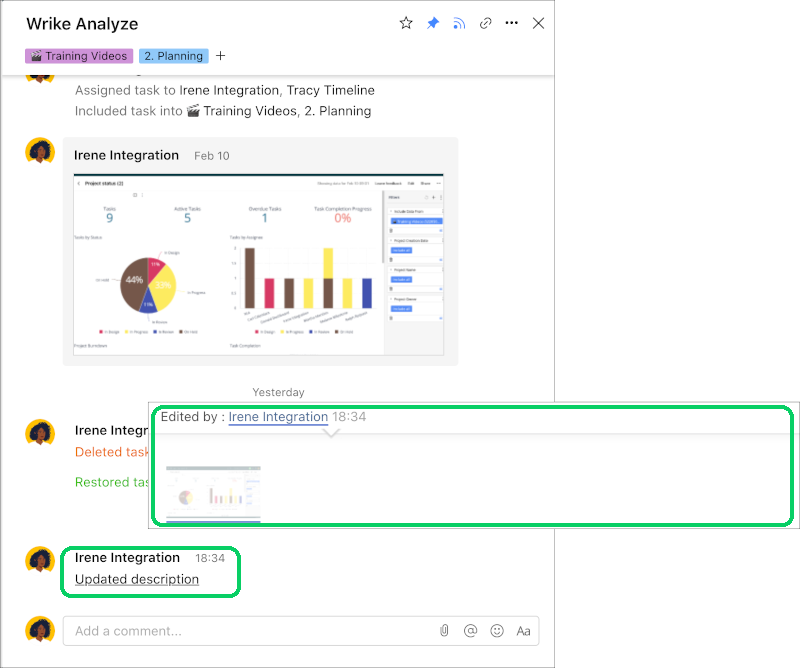Click Irene Integration name on Feb 10 comment
This screenshot has width=800, height=668.
pyautogui.click(x=127, y=155)
